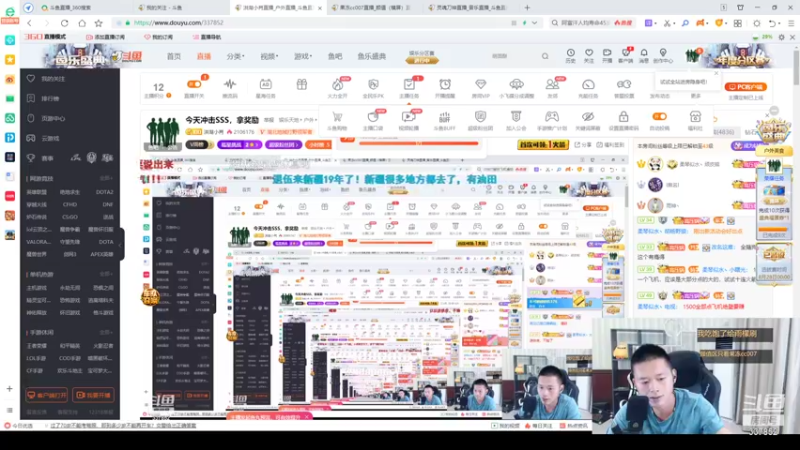
Task: Click the browser back arrow
Action: (x=30, y=23)
